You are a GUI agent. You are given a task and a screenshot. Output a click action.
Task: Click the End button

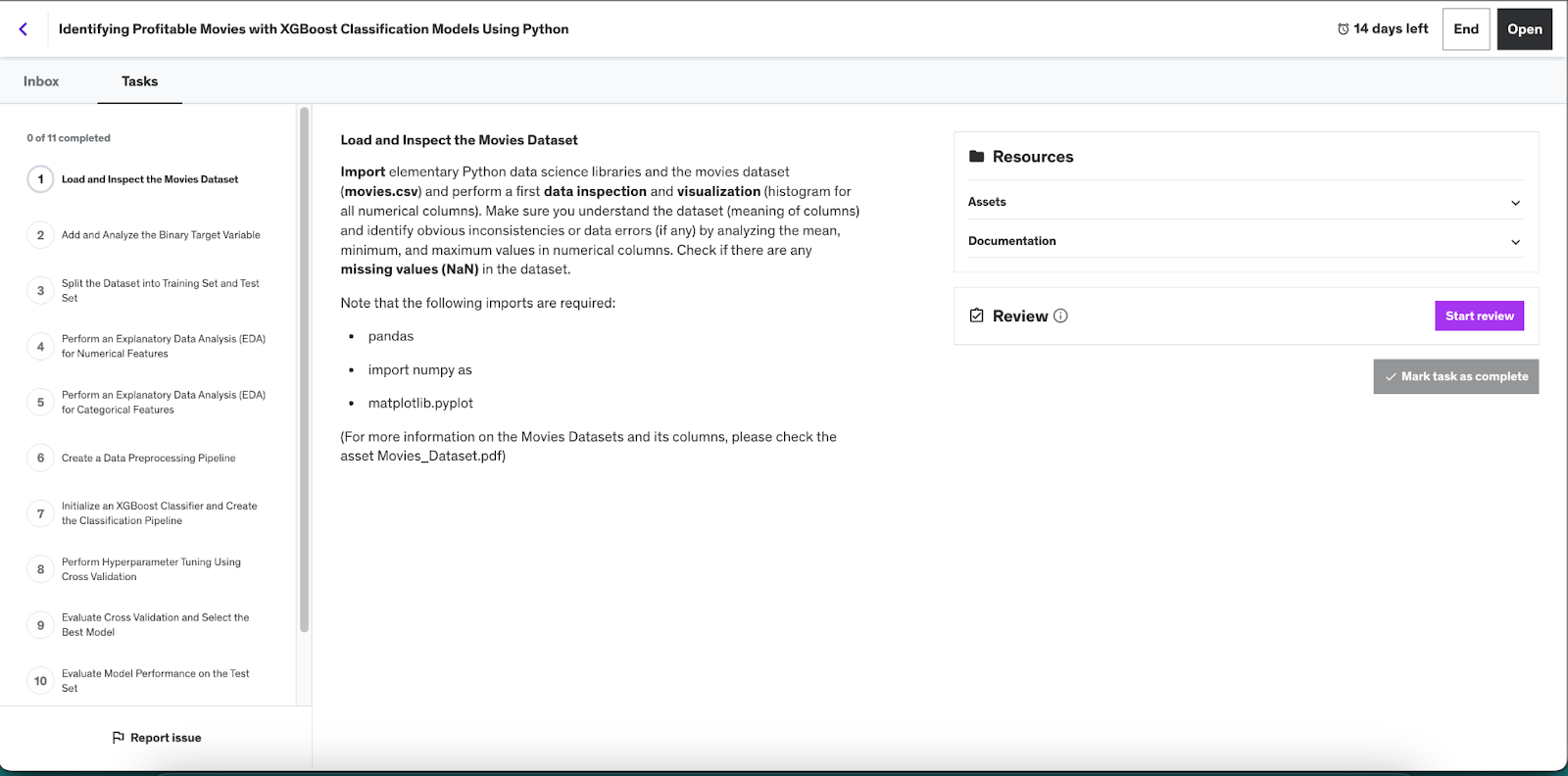(x=1466, y=29)
